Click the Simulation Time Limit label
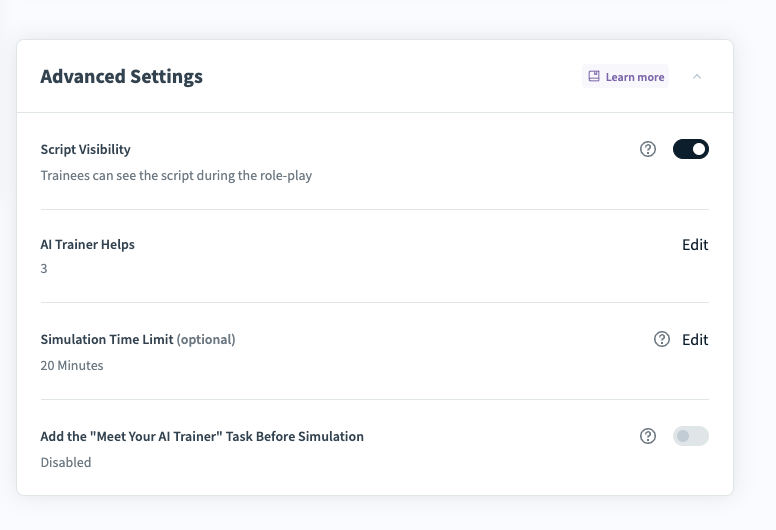Screen dimensions: 776x530 [107, 340]
